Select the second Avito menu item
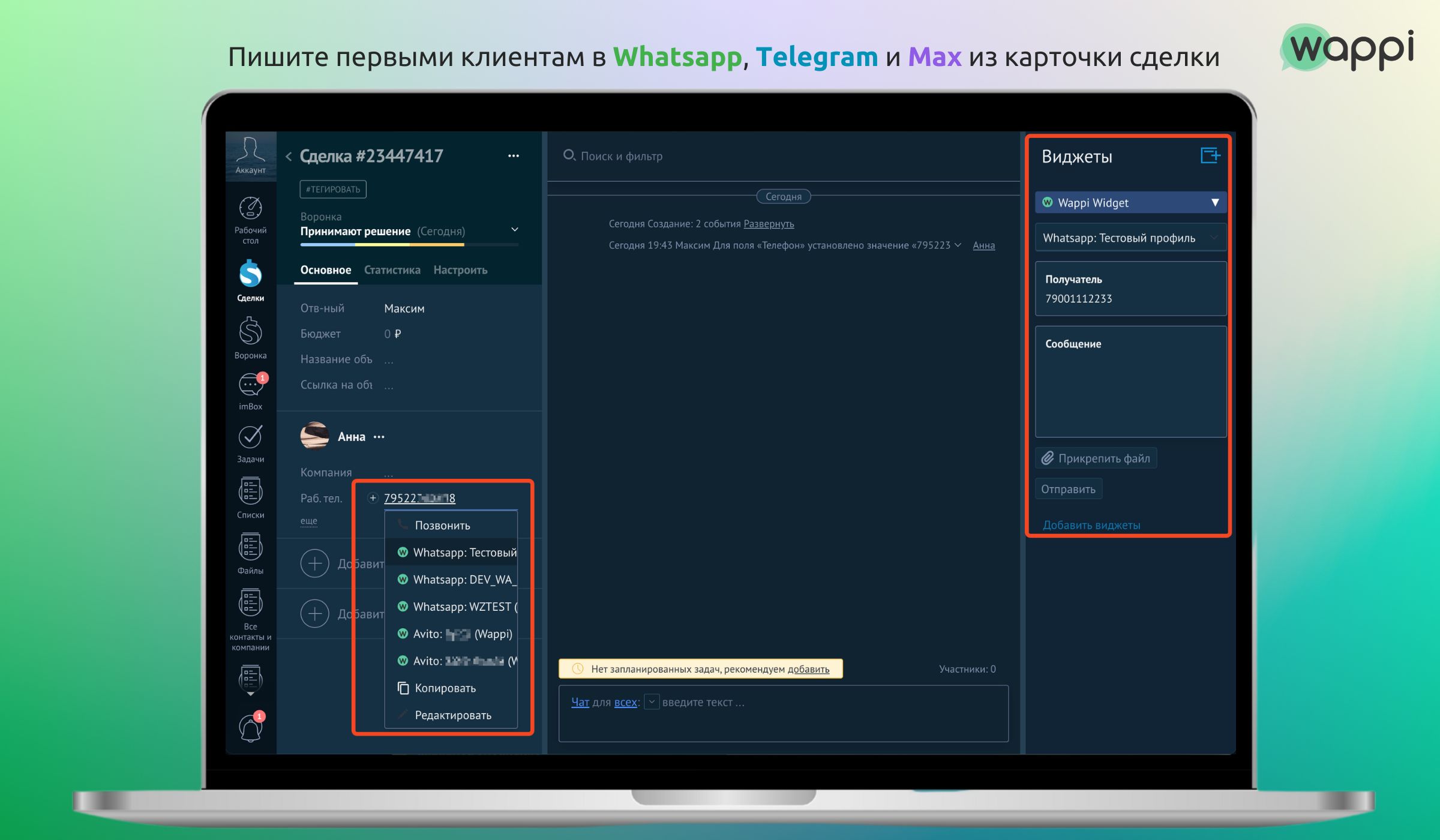This screenshot has height=840, width=1440. [x=451, y=661]
